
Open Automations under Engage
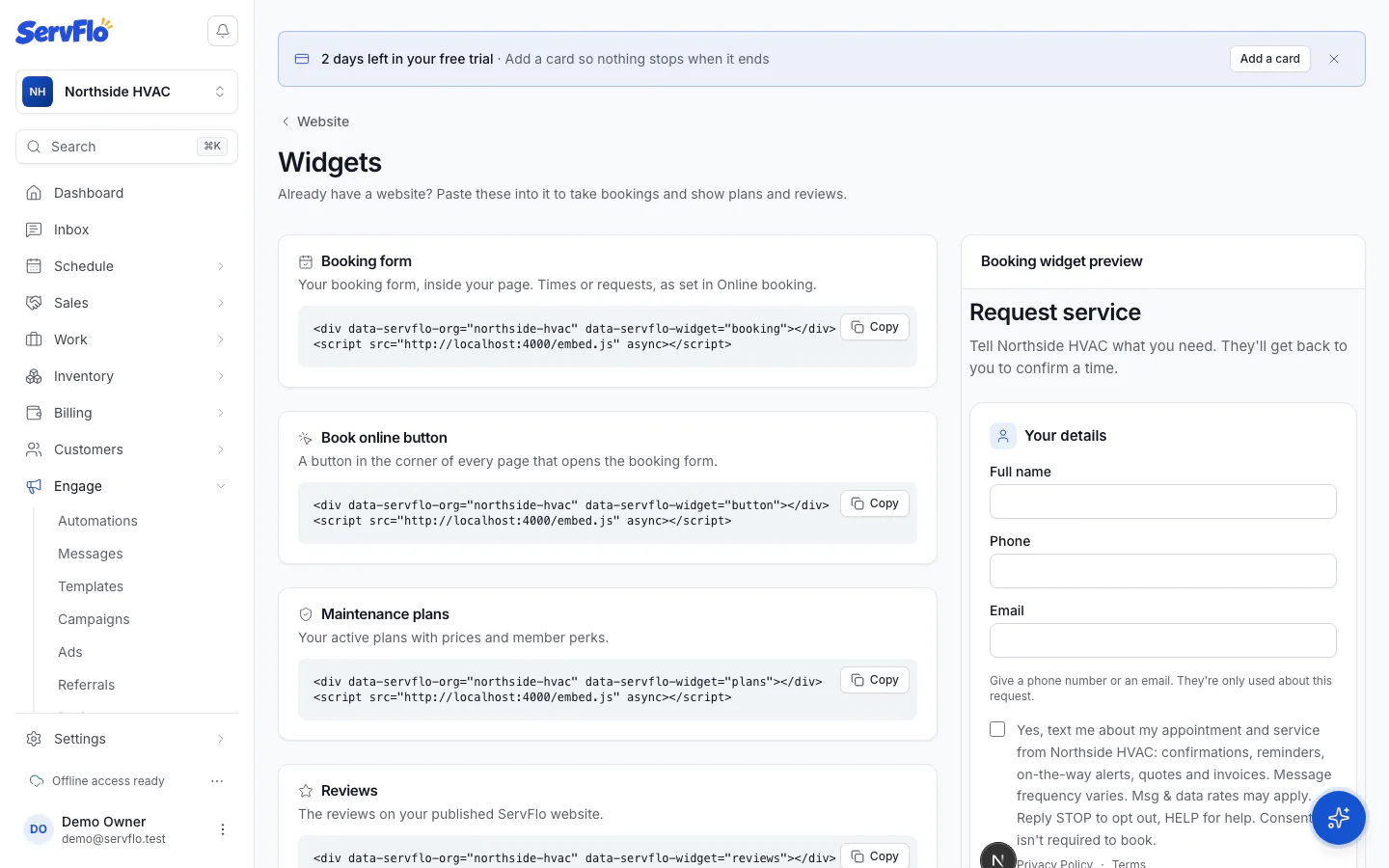(x=97, y=521)
